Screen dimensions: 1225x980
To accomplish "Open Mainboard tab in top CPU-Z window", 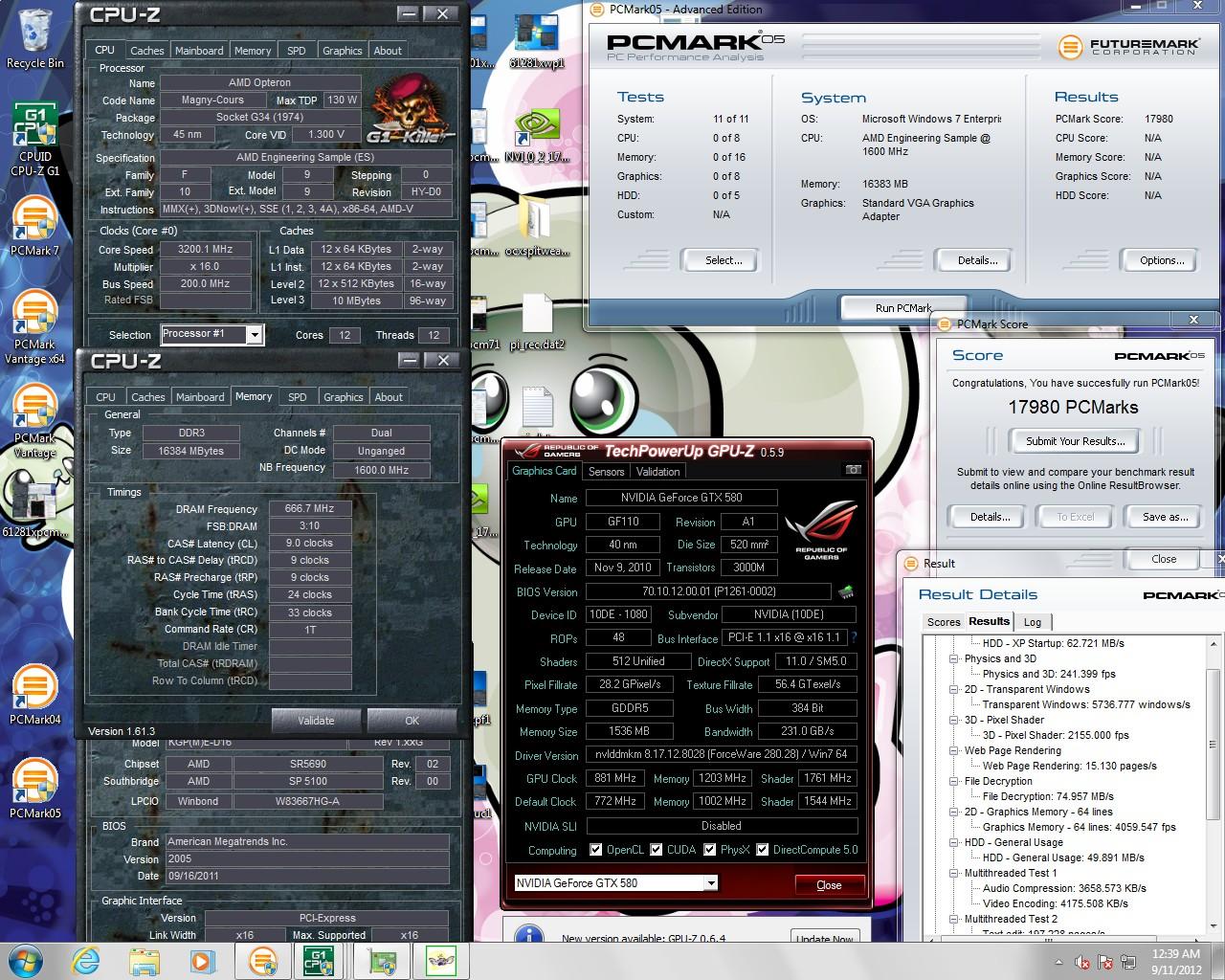I will click(199, 51).
